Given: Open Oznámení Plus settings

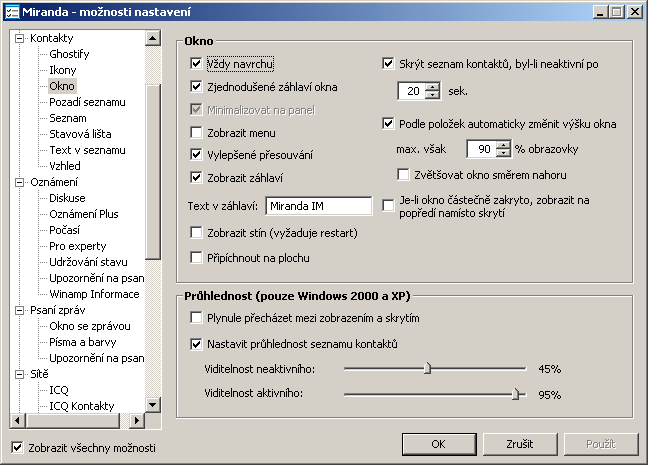Looking at the screenshot, I should 83,214.
